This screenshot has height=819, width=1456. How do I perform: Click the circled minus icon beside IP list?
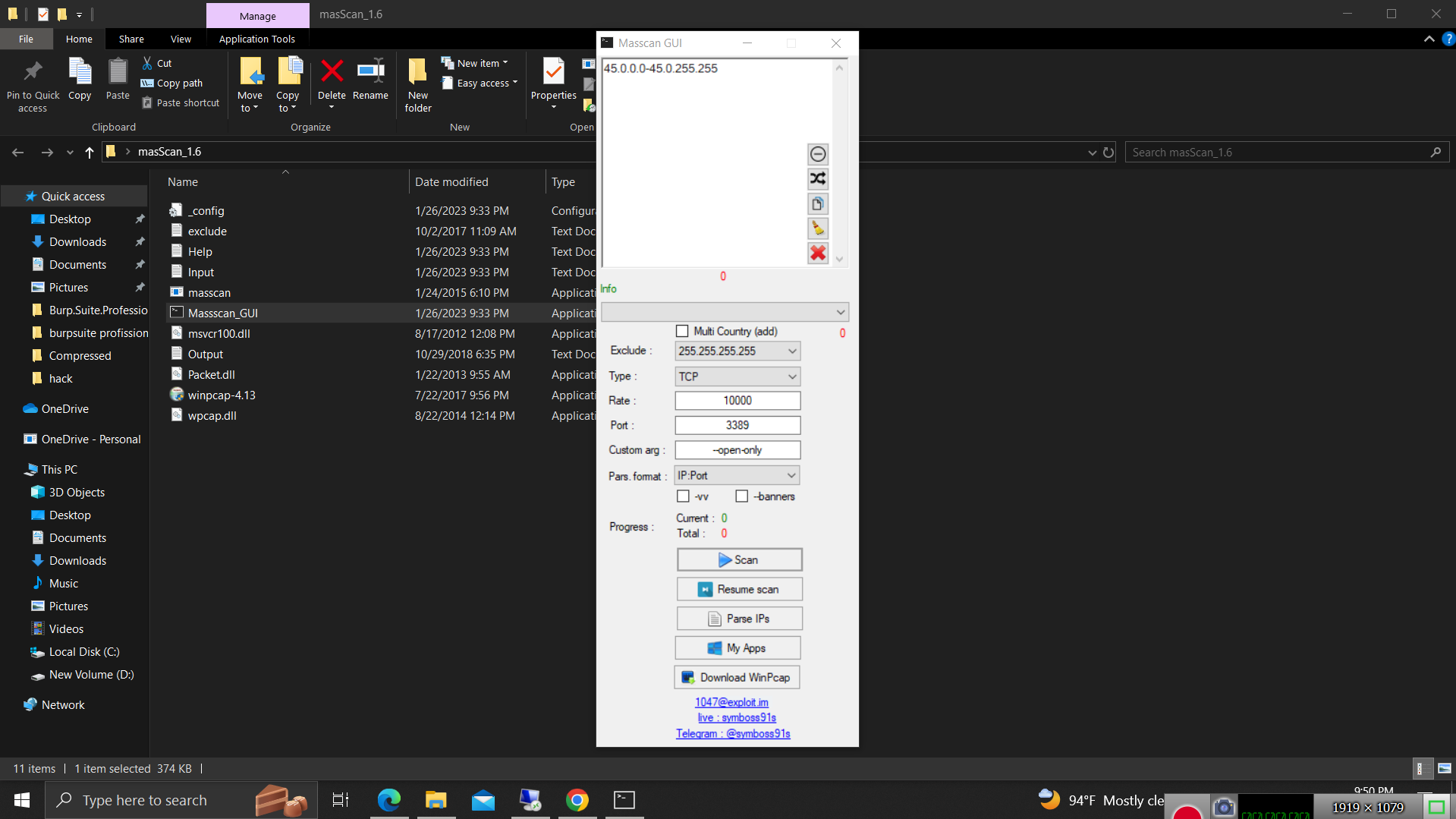[817, 154]
